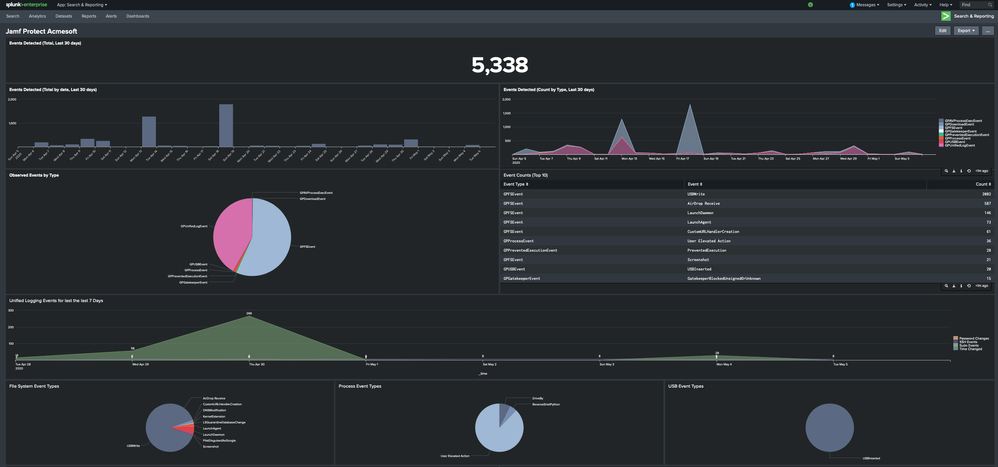Click the green Search & Reporting app icon
This screenshot has height=467, width=998.
pos(946,16)
